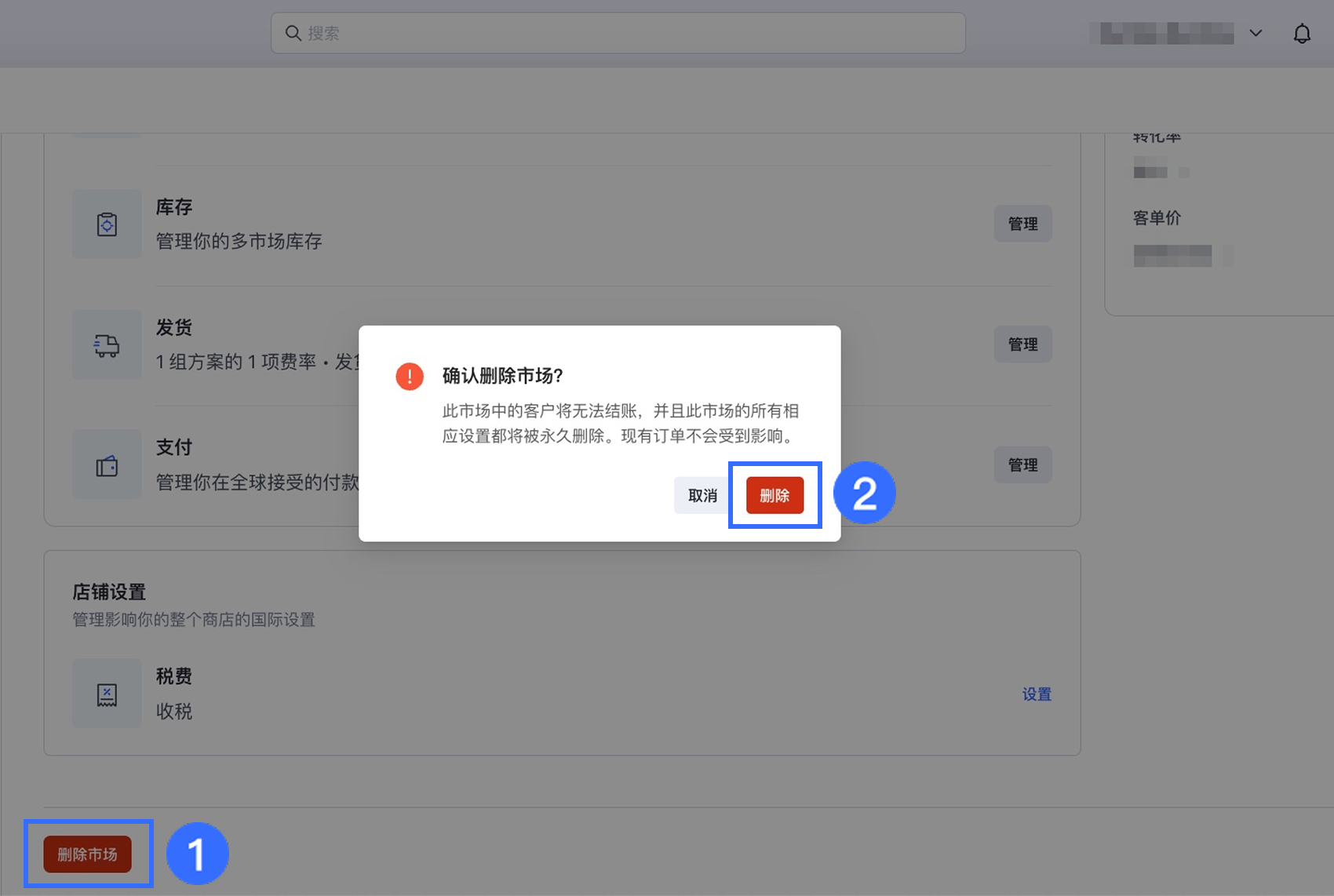Image resolution: width=1334 pixels, height=896 pixels.
Task: Click the 客单价 label
Action: click(x=1157, y=218)
